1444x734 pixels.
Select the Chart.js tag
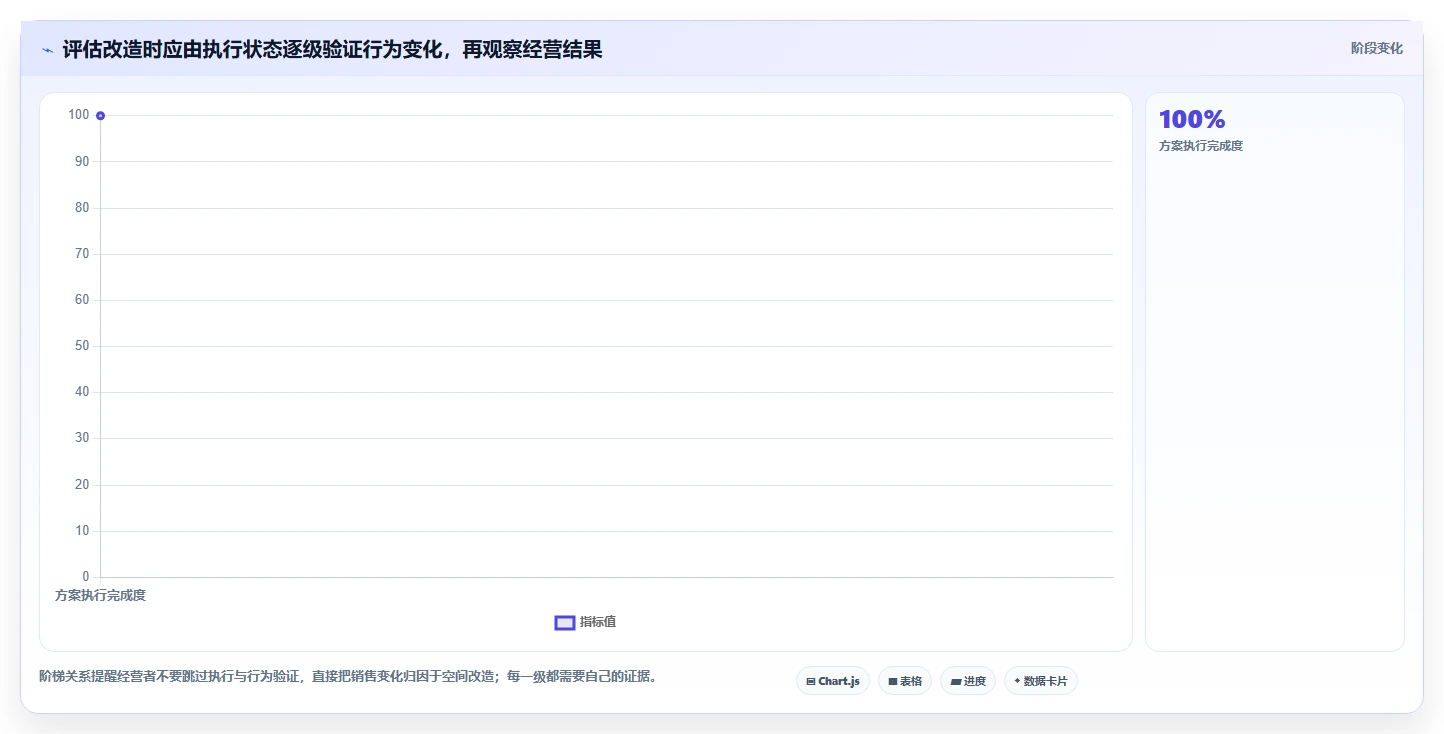[833, 681]
